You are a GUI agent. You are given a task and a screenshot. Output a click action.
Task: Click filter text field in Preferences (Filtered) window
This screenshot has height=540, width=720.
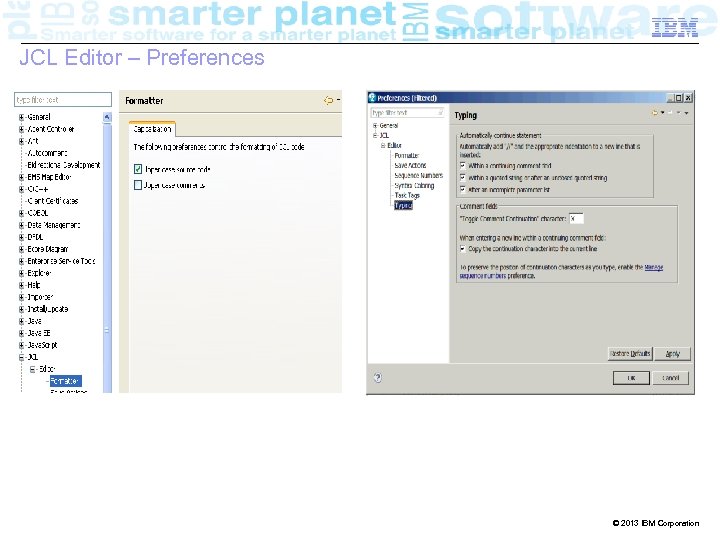click(x=408, y=112)
